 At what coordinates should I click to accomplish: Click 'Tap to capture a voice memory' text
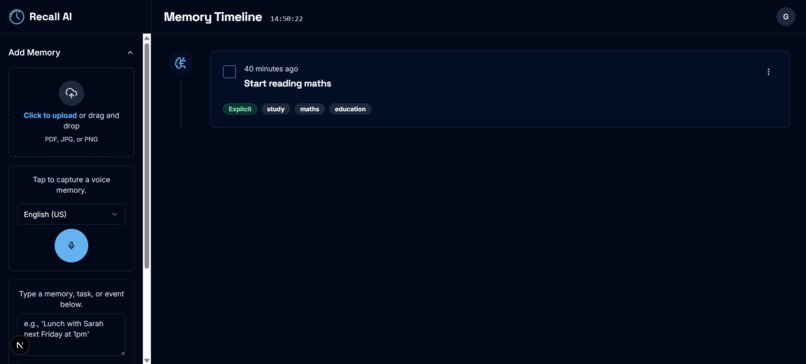[x=71, y=185]
